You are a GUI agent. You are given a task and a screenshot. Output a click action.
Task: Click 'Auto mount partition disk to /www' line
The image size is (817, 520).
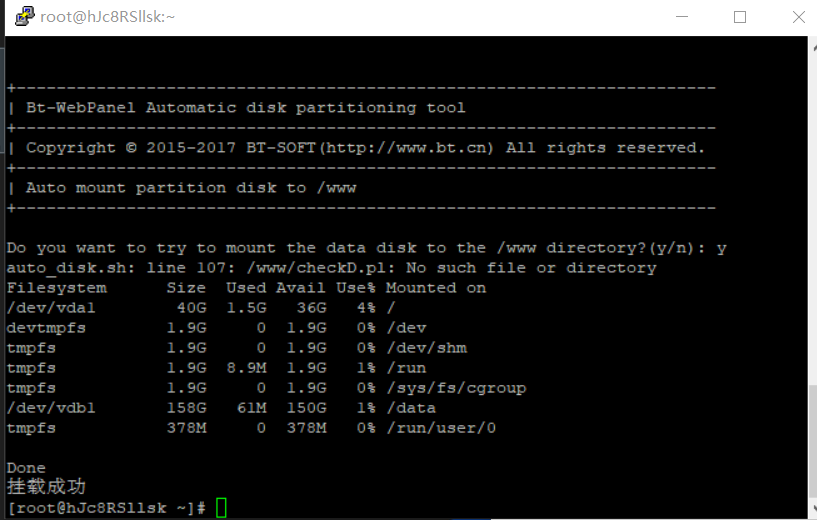(191, 188)
